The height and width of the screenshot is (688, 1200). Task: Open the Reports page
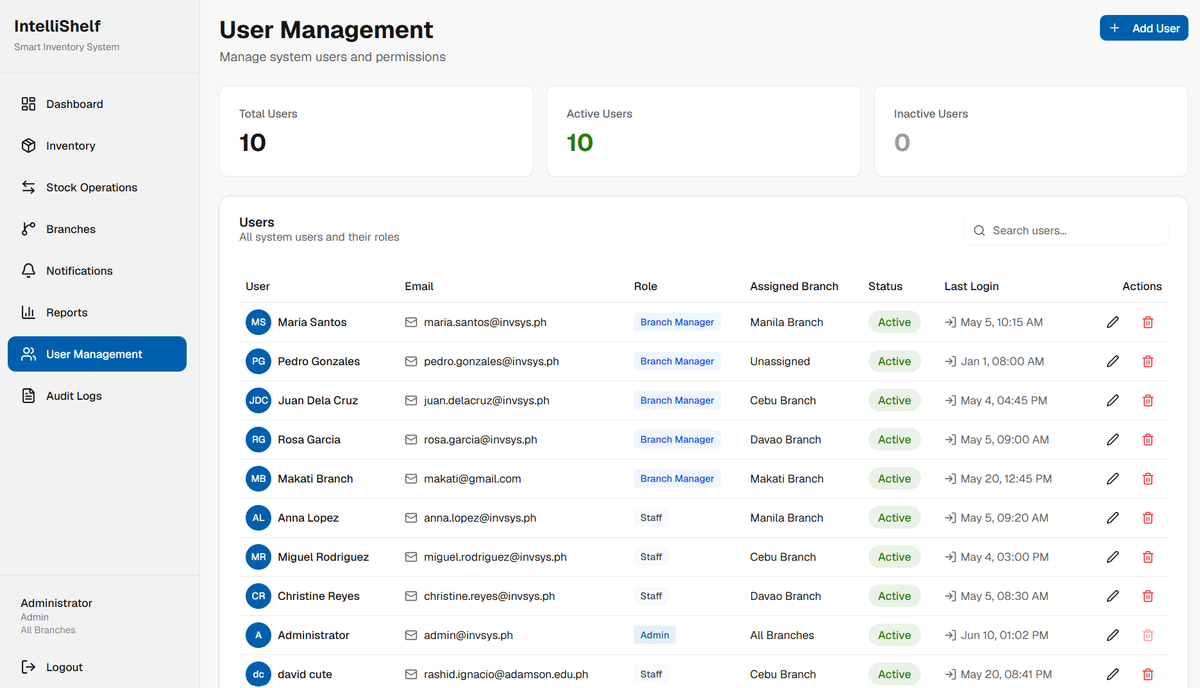point(97,312)
